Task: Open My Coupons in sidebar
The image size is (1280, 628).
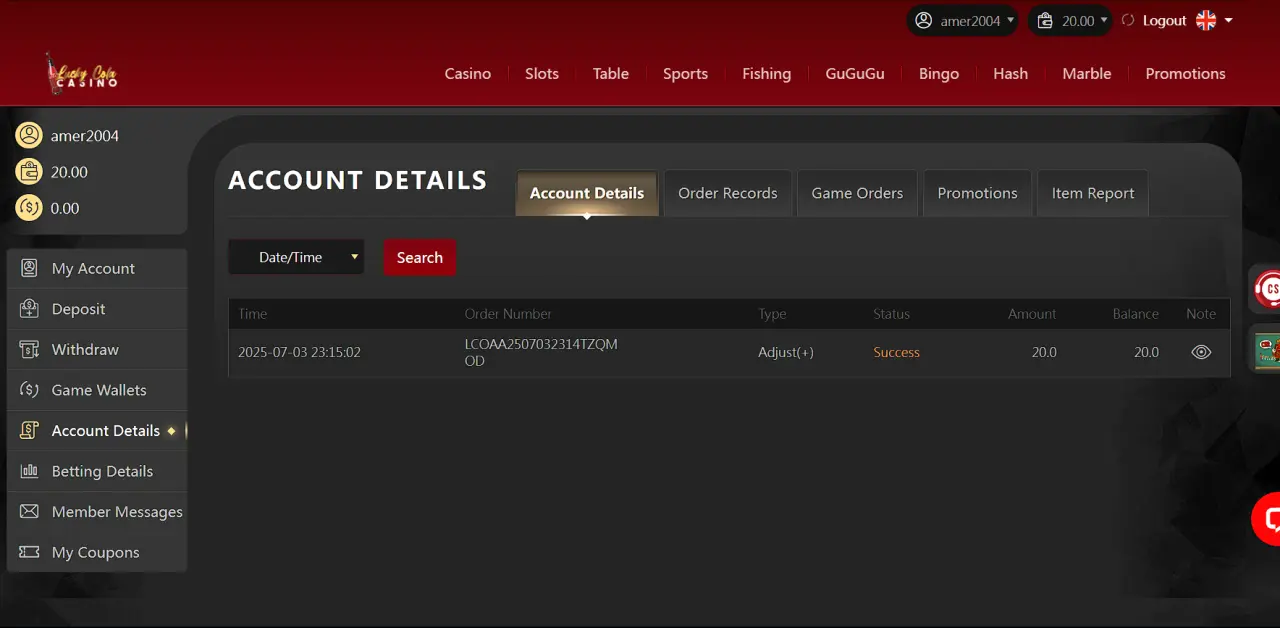Action: [97, 552]
